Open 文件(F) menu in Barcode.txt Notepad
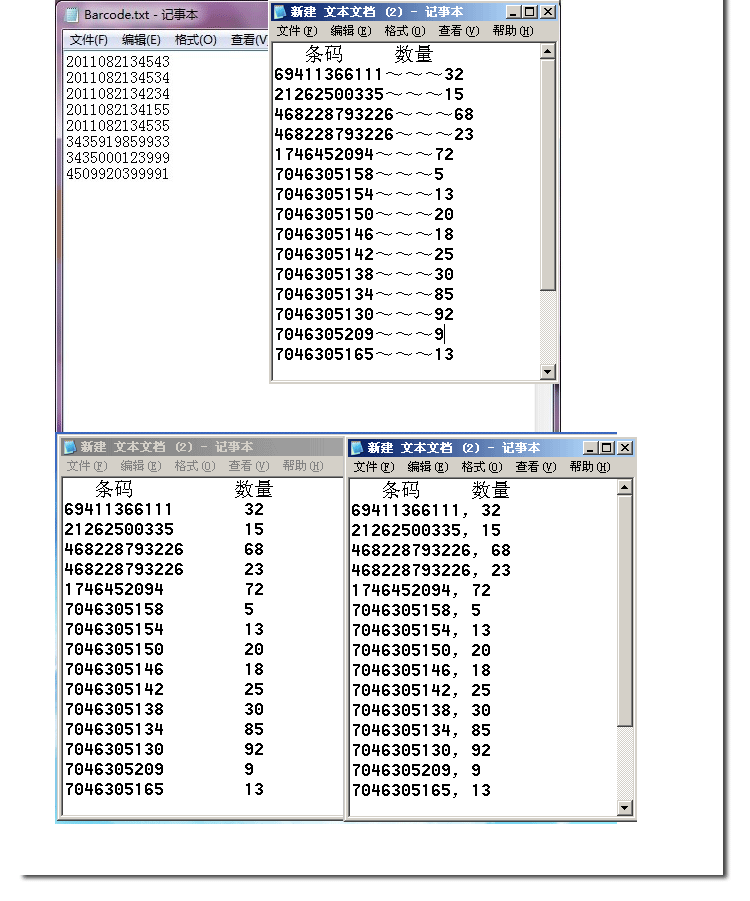Viewport: 750px width, 901px height. pos(89,40)
